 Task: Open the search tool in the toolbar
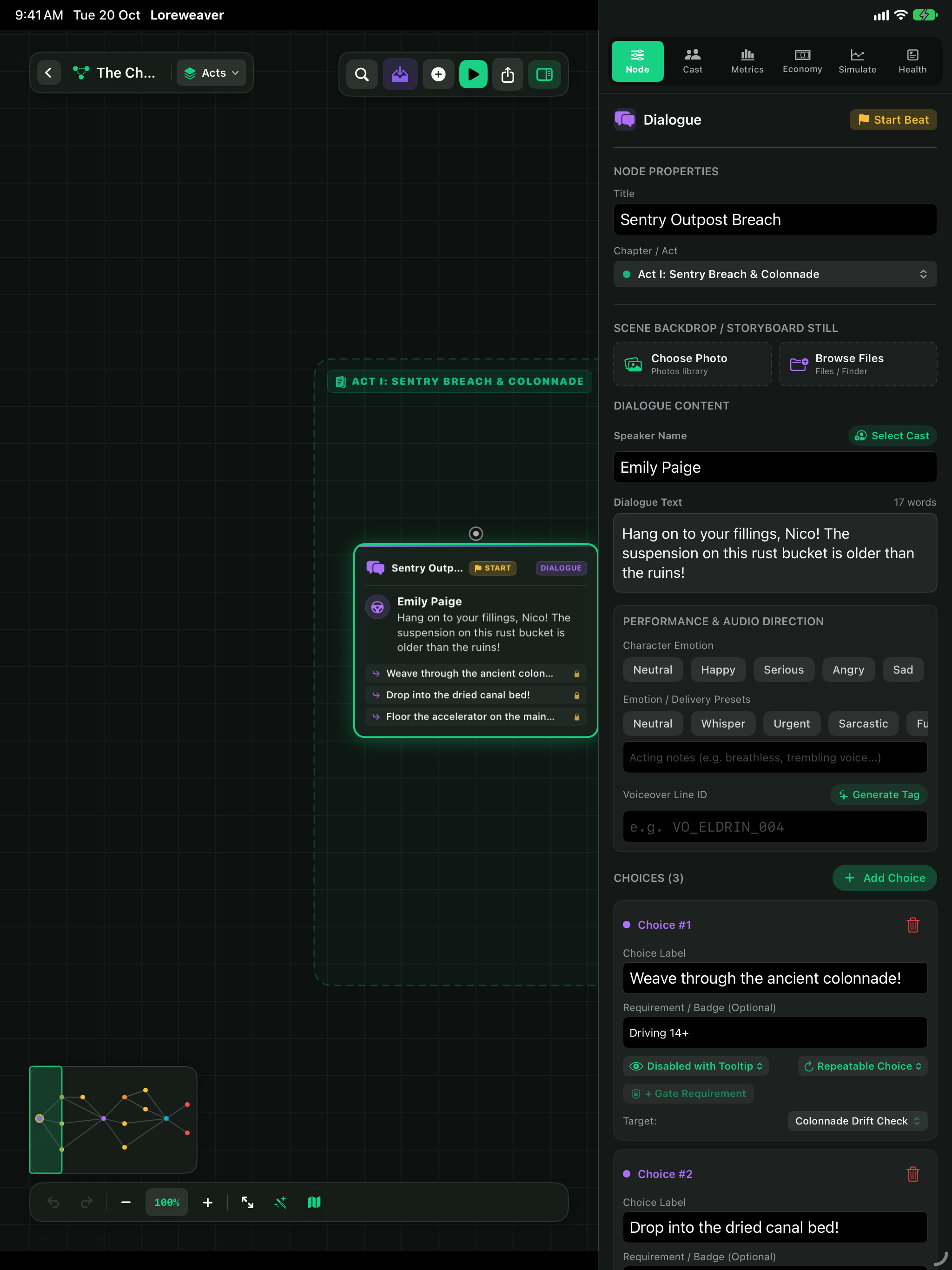point(362,74)
